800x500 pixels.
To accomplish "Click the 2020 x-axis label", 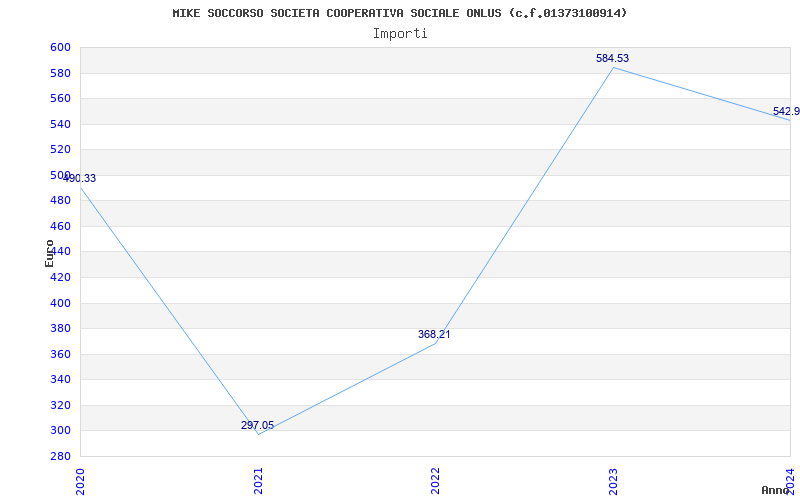I will 80,481.
